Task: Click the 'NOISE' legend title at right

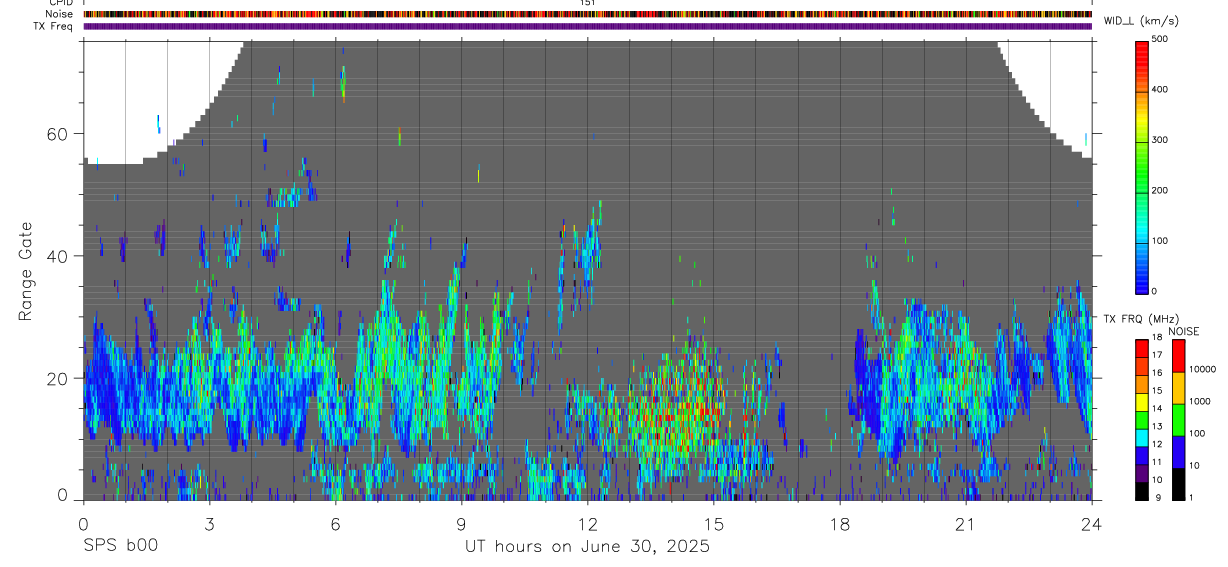Action: pos(1184,332)
